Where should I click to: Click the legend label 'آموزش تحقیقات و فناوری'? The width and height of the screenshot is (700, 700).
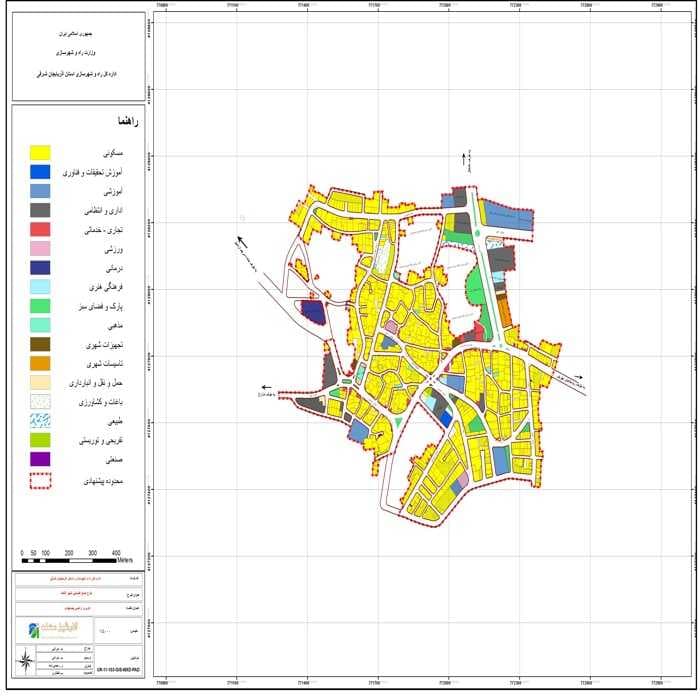(92, 173)
